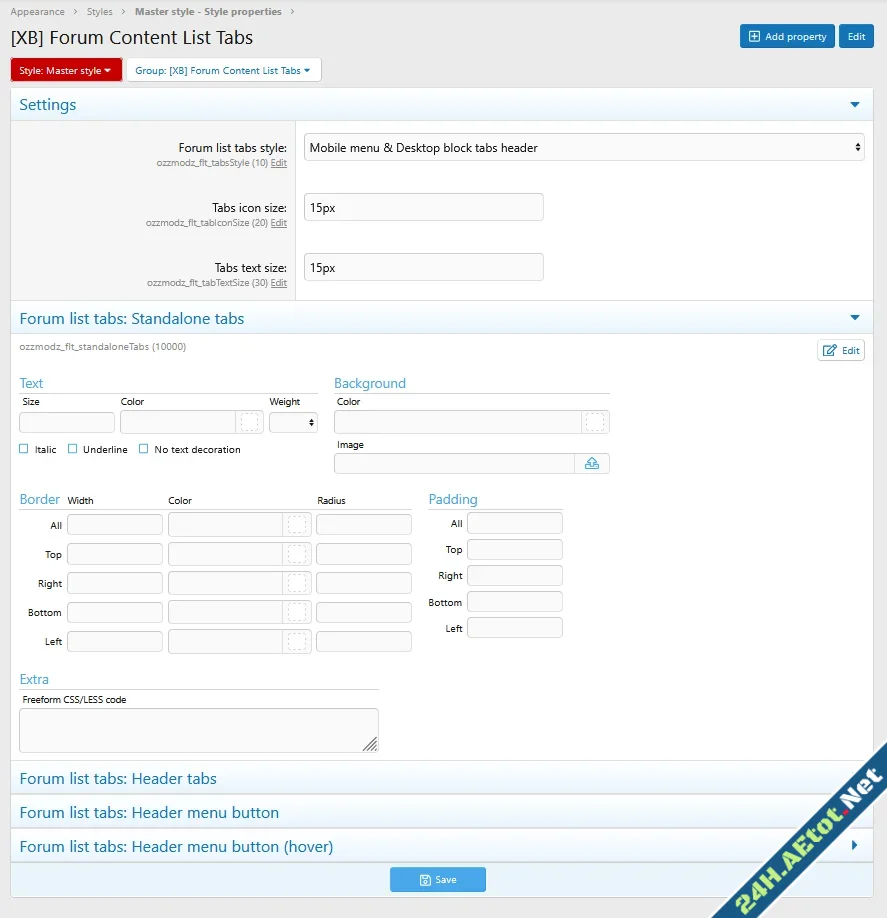Open the Top border color picker icon
Screen dimensions: 887x918
coord(296,553)
